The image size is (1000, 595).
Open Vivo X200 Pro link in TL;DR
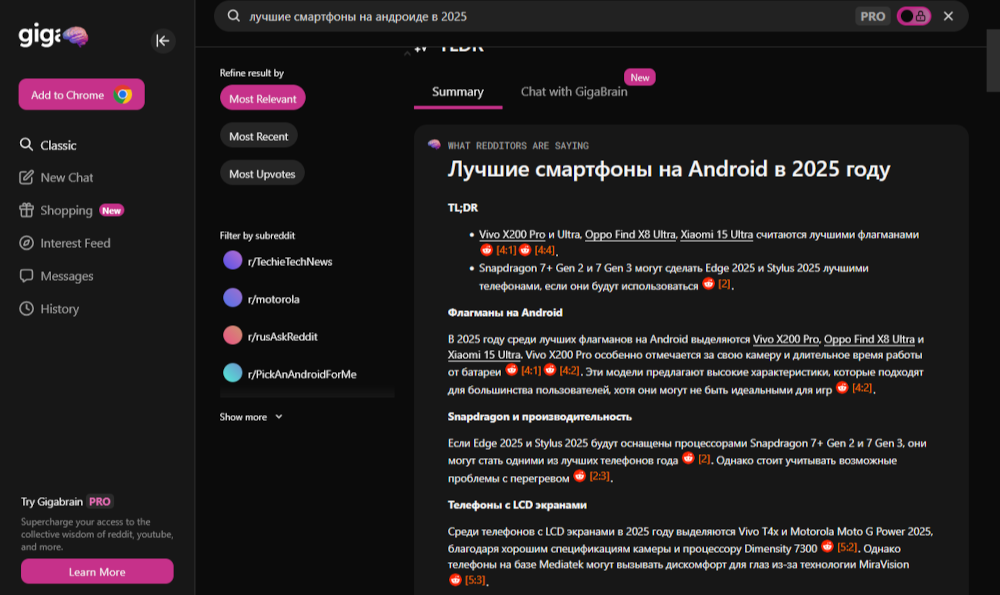512,235
